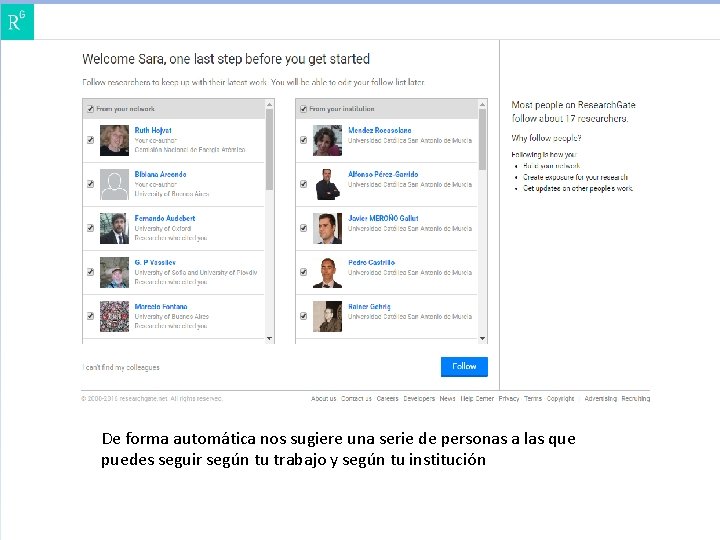The height and width of the screenshot is (540, 720).
Task: Open the Alfonso Pérez-Garrido name link
Action: pos(383,174)
